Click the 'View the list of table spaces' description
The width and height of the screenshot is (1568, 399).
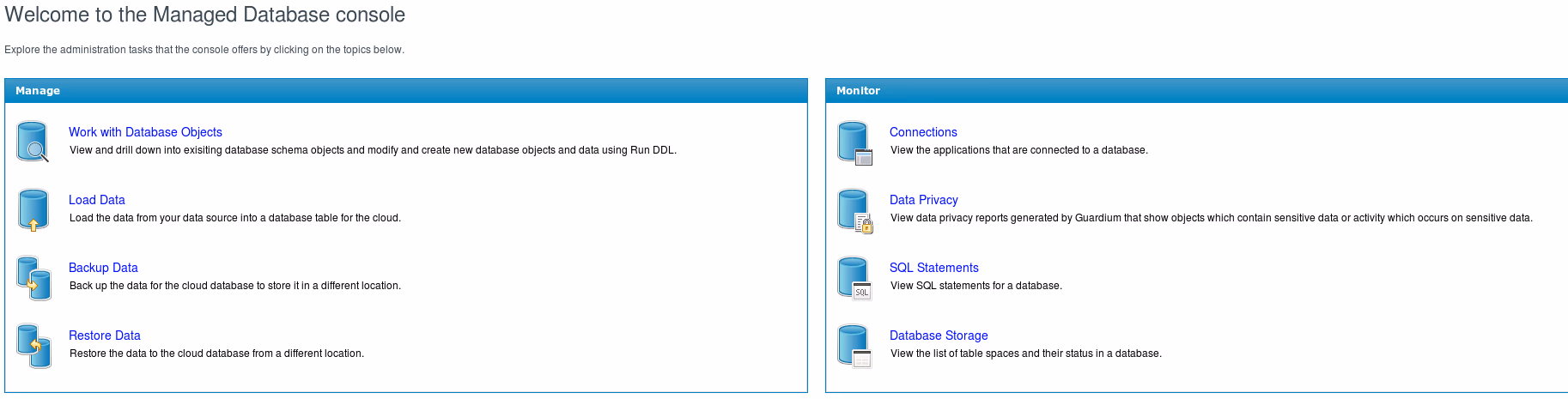tap(1026, 354)
